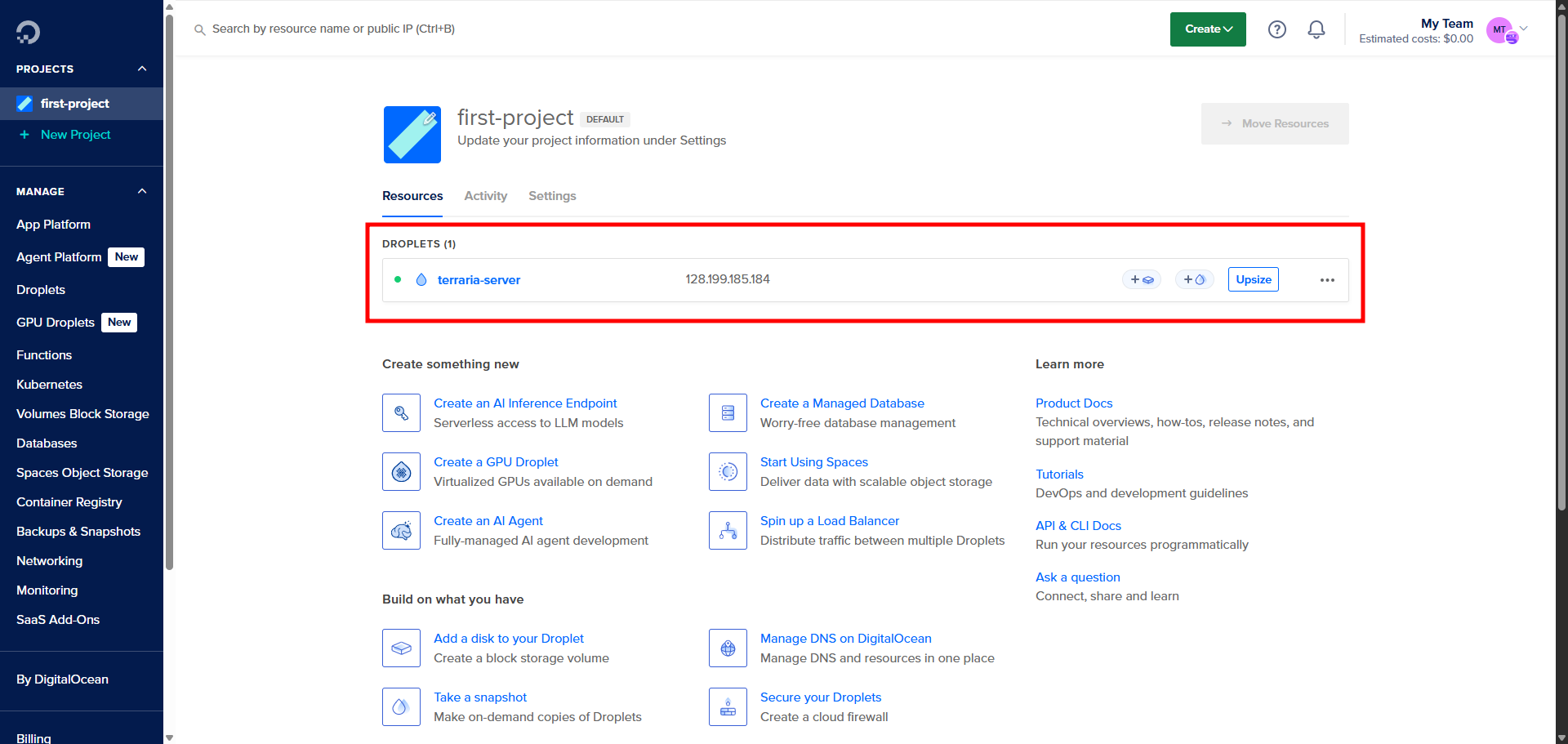Click the Upsize button for terraria-server

coord(1253,279)
